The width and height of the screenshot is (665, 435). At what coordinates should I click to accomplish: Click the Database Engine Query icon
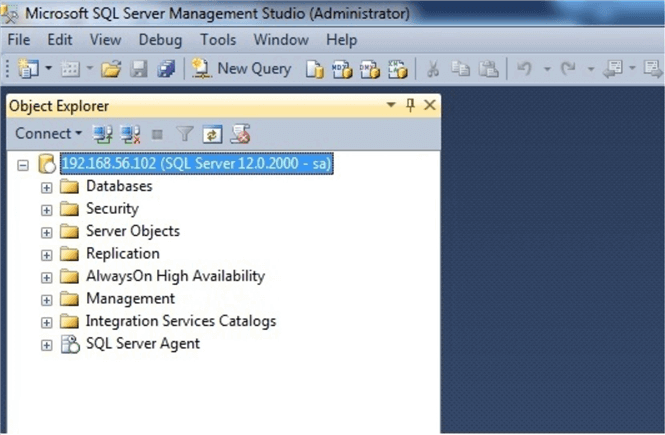pyautogui.click(x=314, y=69)
